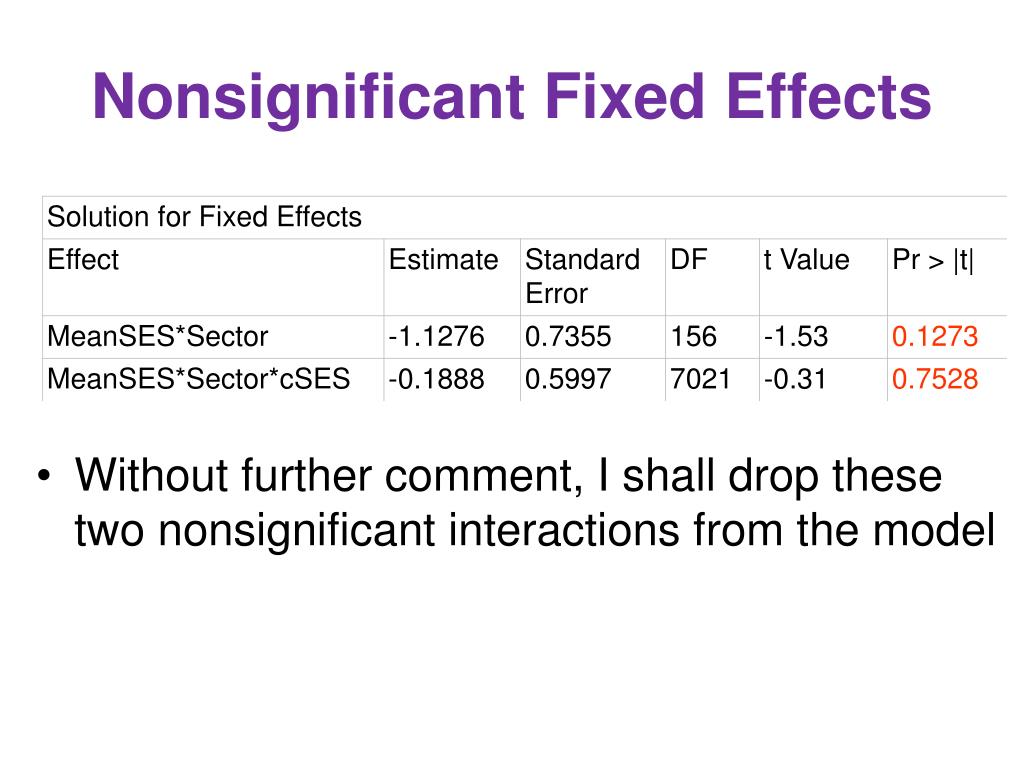Click the DF value 7021
Viewport: 1024px width, 768px height.
pyautogui.click(x=700, y=379)
